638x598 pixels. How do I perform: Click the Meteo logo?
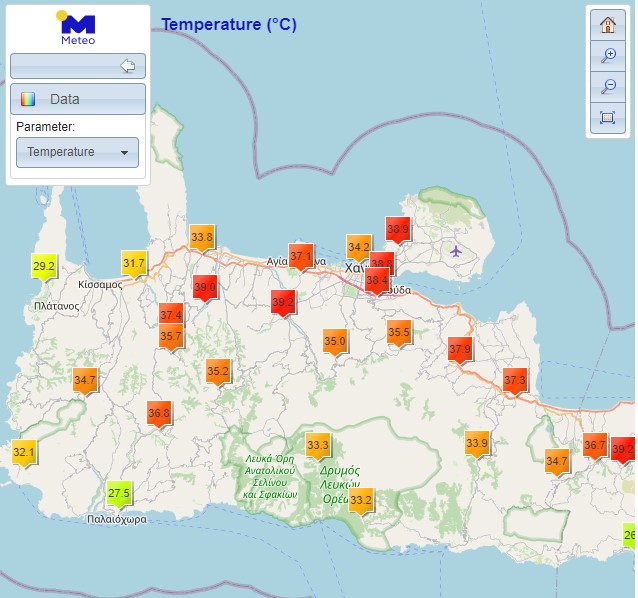pos(77,28)
